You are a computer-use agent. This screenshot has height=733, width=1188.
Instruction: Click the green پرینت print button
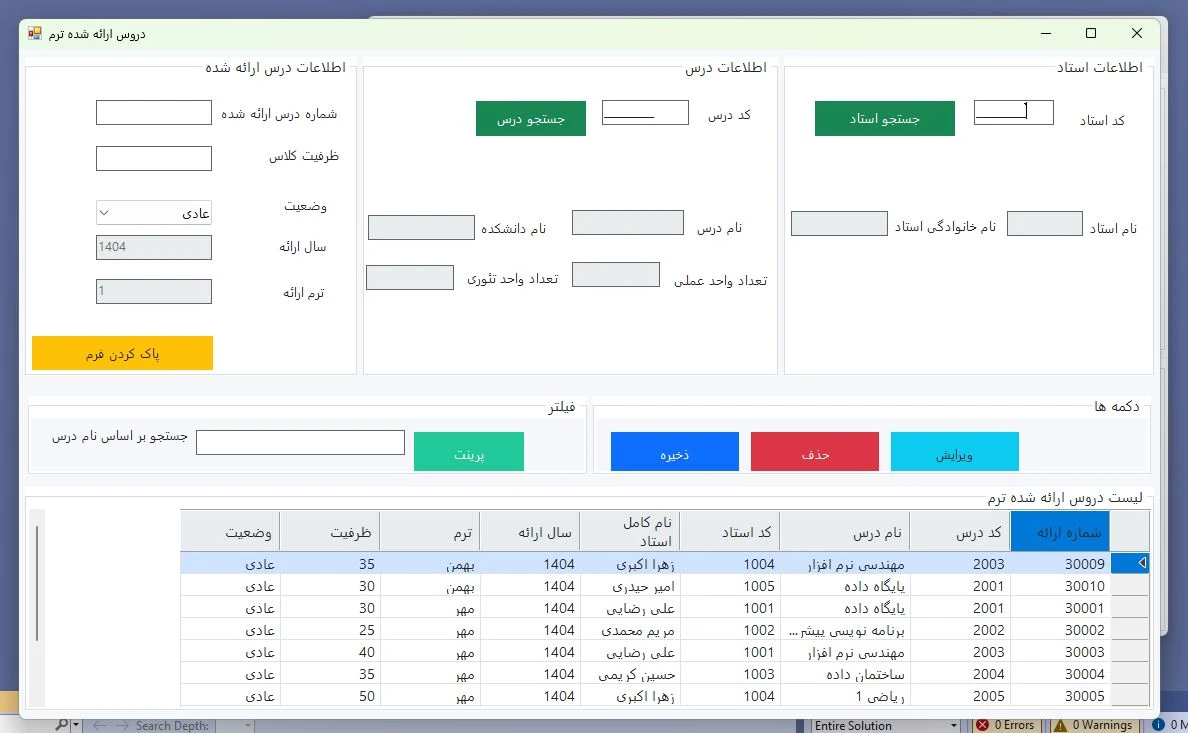click(x=468, y=452)
